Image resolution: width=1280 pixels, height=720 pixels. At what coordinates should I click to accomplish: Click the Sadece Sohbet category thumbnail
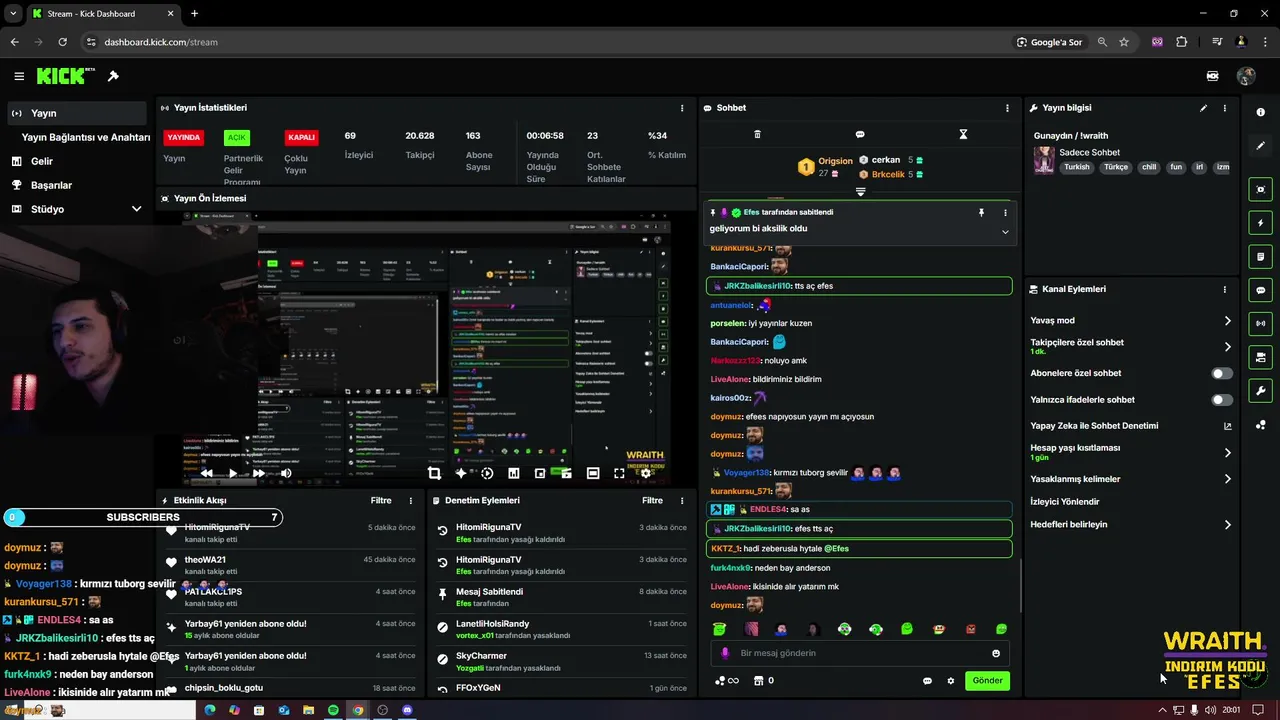click(1044, 160)
